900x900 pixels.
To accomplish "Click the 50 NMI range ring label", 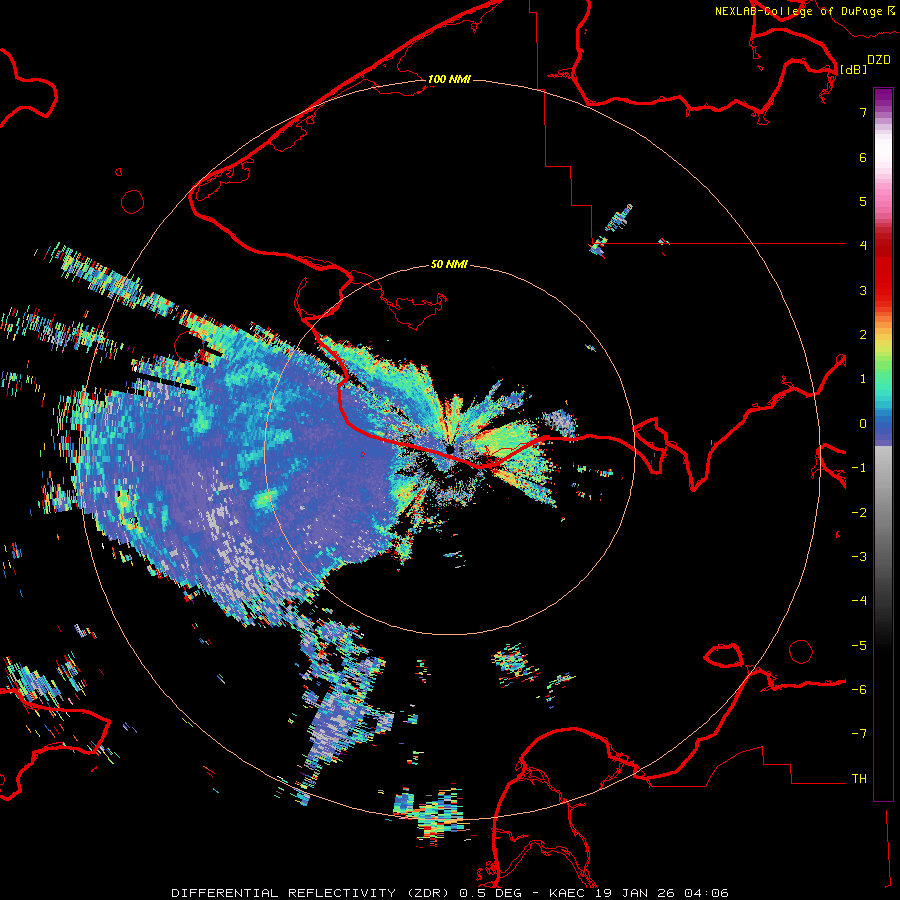I will (449, 264).
